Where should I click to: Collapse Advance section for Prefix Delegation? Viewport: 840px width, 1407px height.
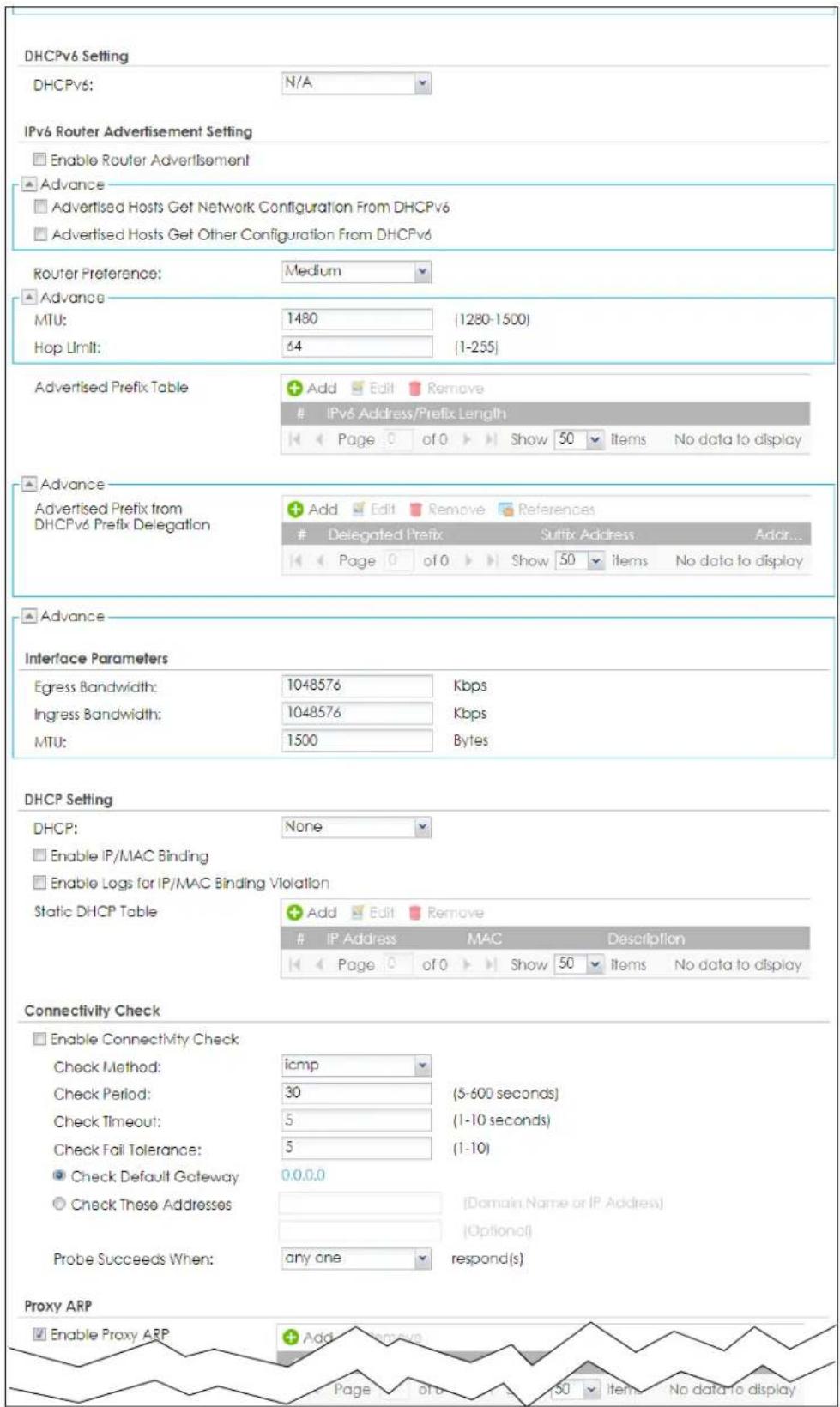(29, 485)
